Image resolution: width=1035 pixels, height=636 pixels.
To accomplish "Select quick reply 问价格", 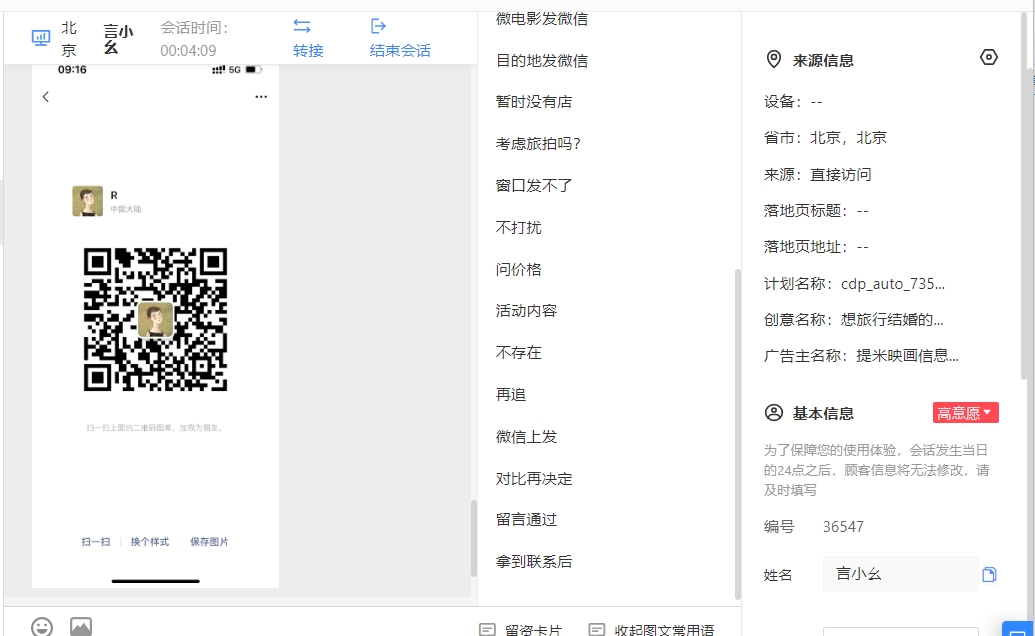I will click(519, 269).
